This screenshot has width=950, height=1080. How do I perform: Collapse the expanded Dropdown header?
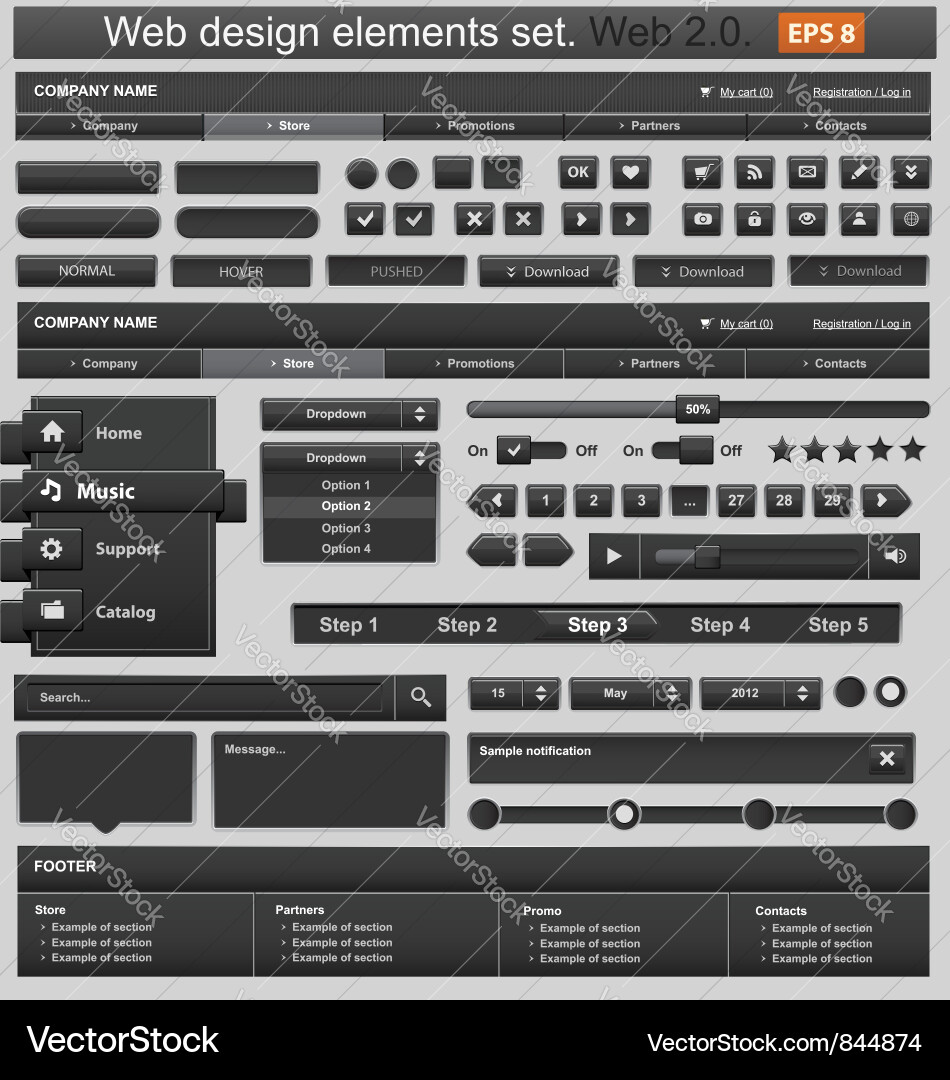click(x=349, y=457)
